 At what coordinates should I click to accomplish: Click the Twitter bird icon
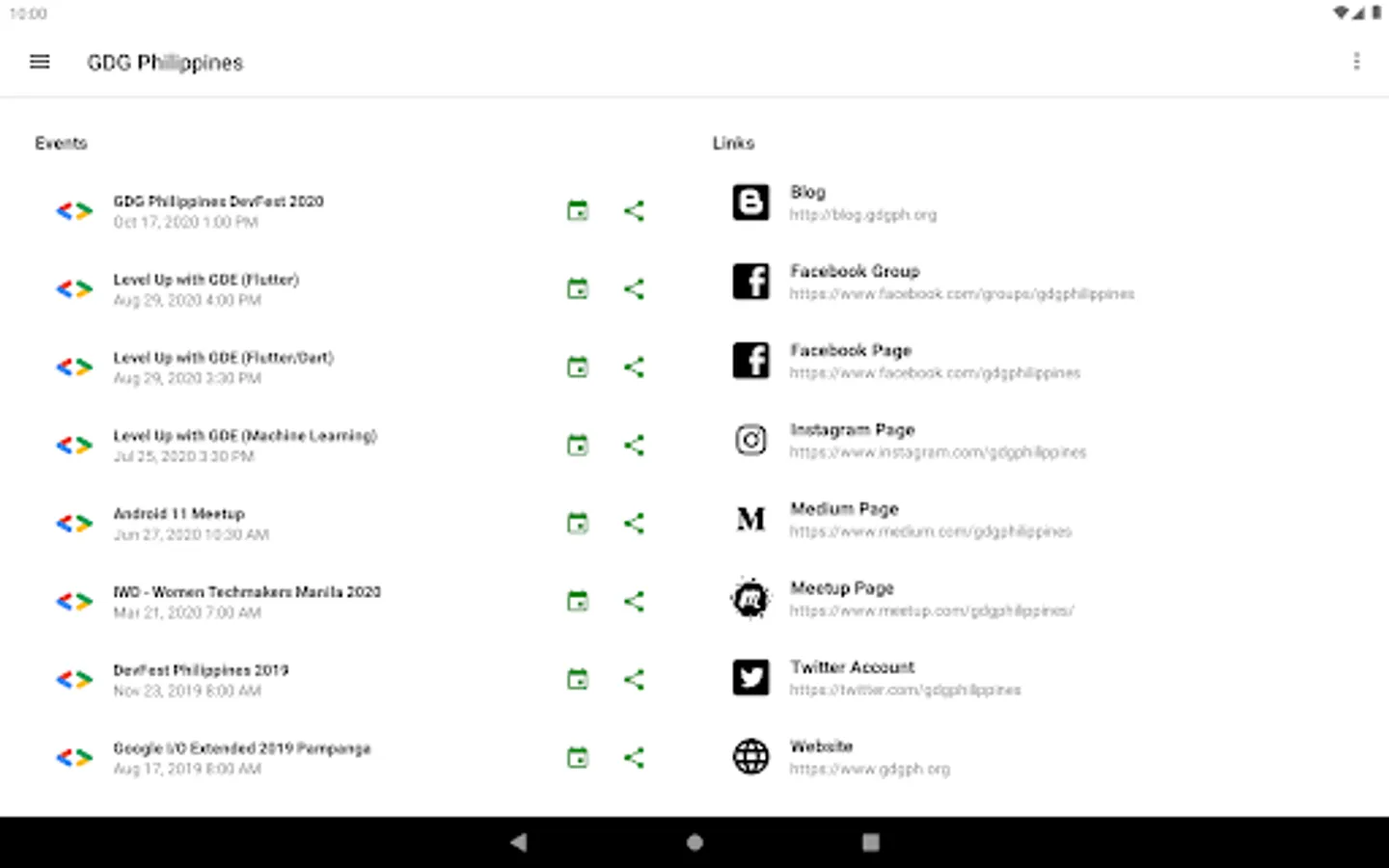[750, 677]
